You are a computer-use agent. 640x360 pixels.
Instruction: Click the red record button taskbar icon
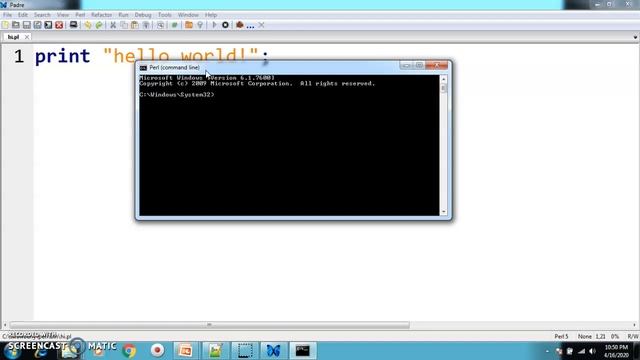click(158, 350)
